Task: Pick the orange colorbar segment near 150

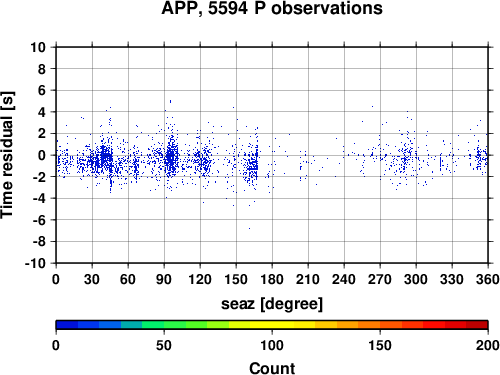Action: 380,325
